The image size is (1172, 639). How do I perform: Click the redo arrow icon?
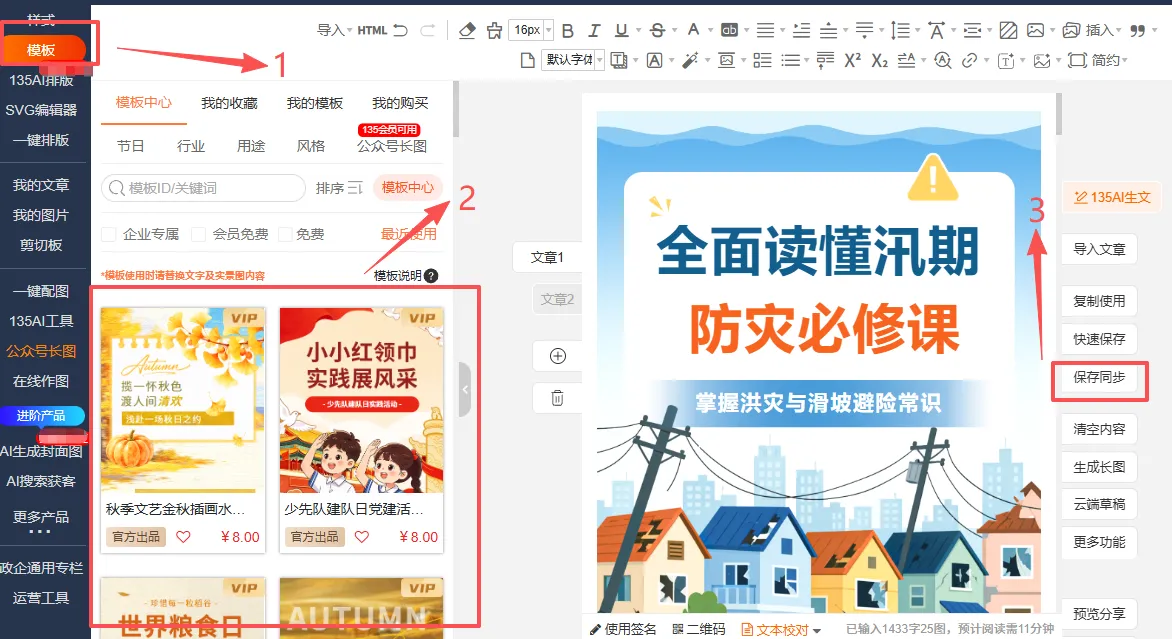(x=428, y=30)
